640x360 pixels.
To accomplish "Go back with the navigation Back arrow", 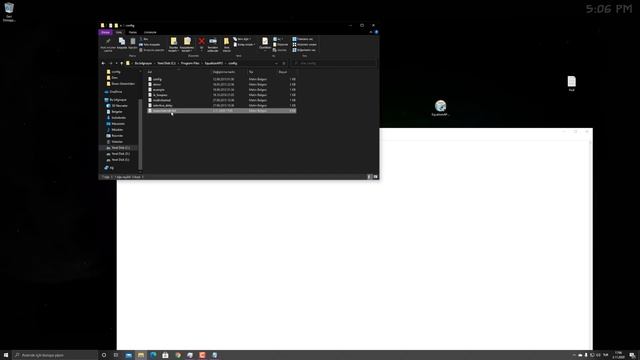I will coord(103,63).
